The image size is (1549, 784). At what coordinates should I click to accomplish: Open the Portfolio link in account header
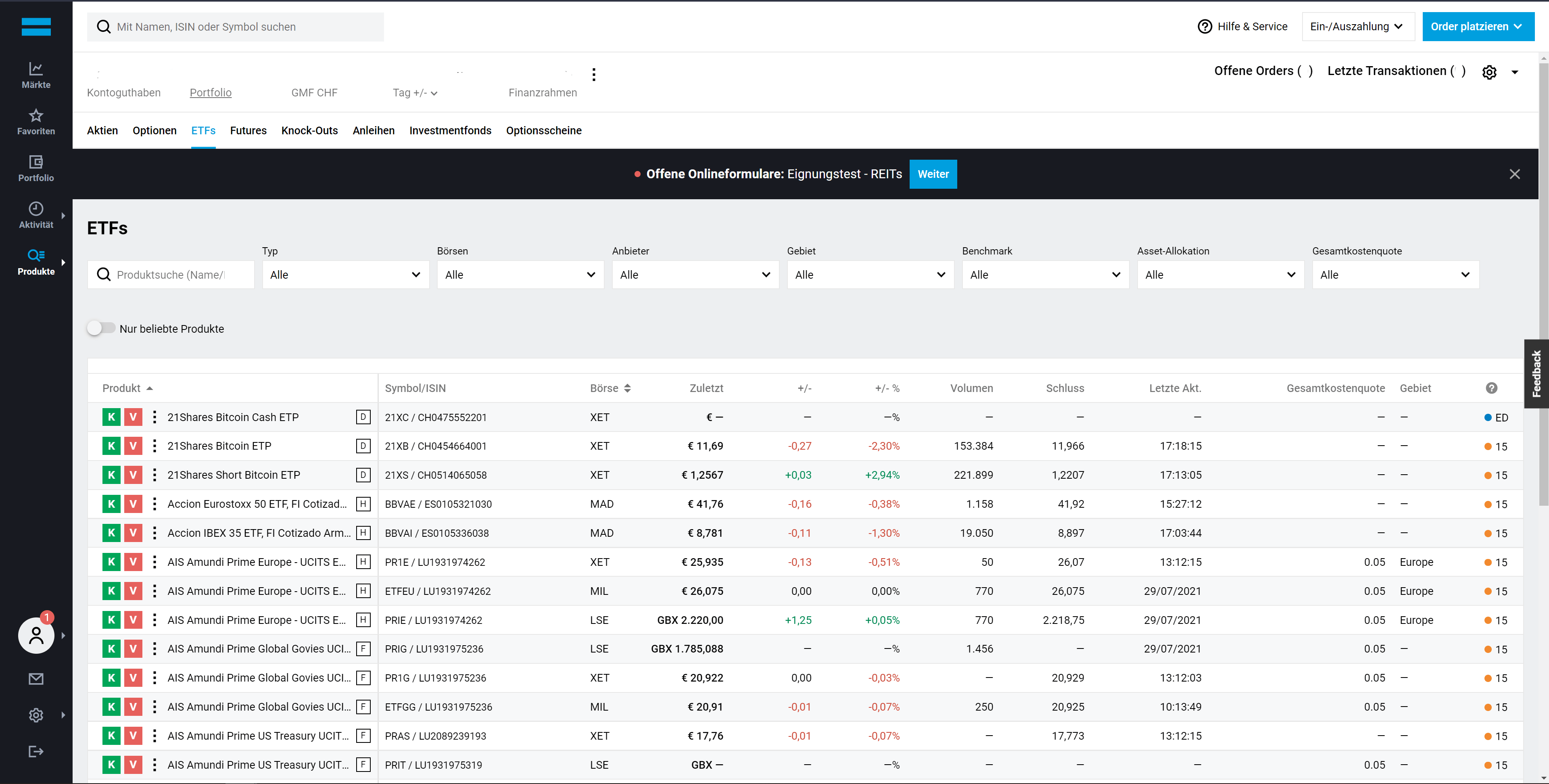[211, 93]
